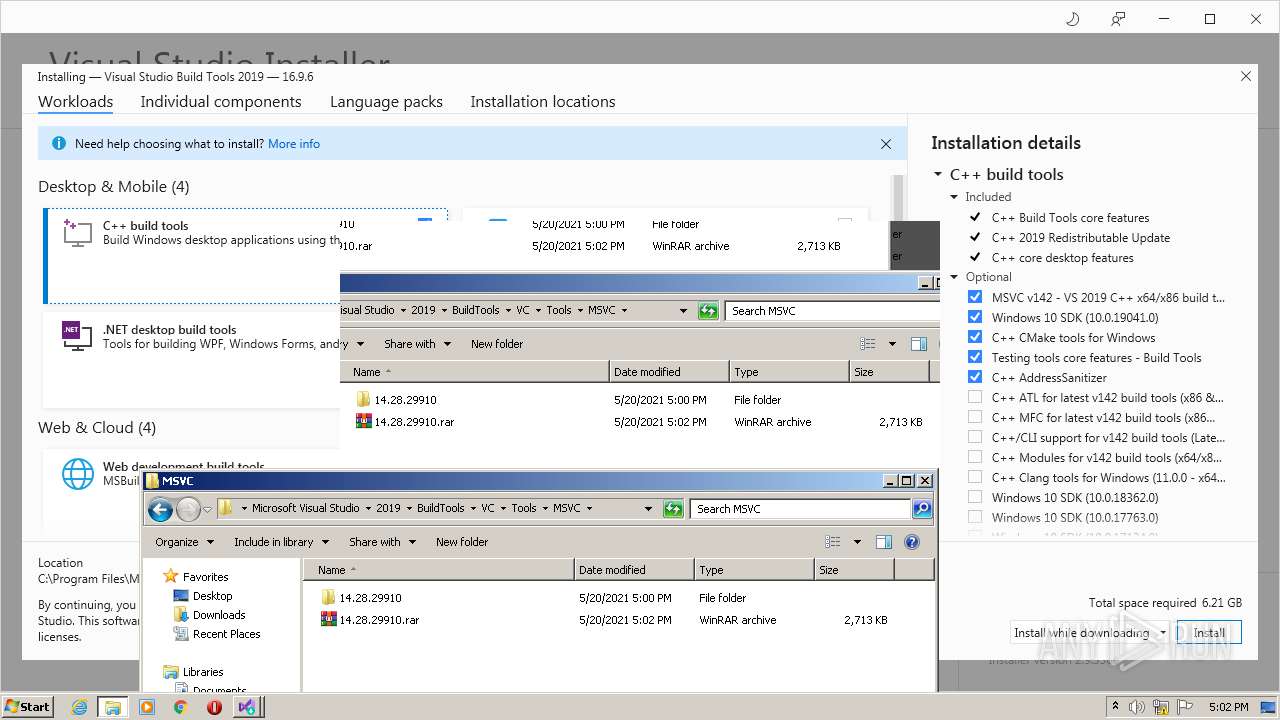Open view options arrow in front MSVC window
Viewport: 1280px width, 720px height.
(857, 542)
